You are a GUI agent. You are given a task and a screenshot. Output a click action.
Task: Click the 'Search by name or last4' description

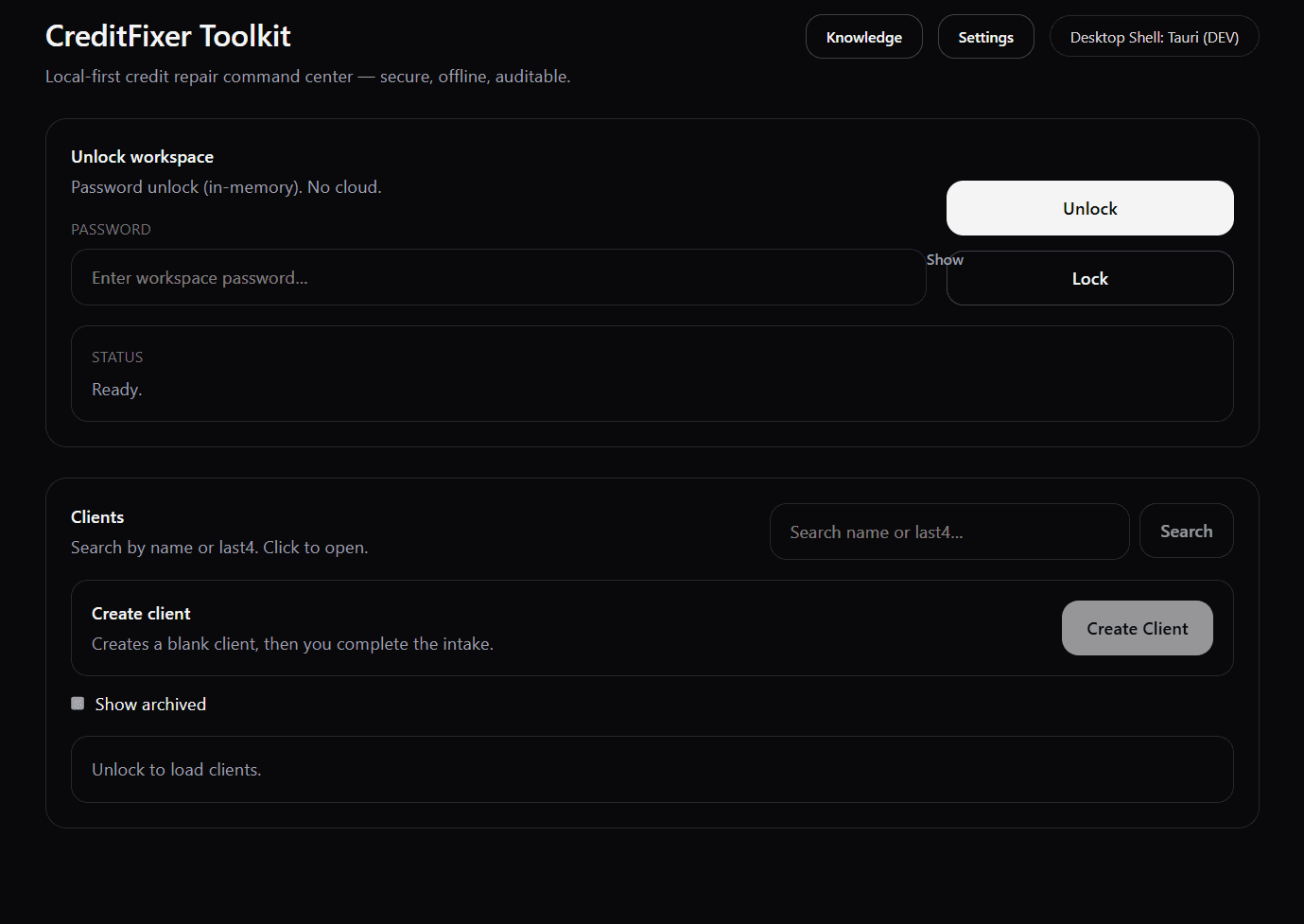point(219,548)
